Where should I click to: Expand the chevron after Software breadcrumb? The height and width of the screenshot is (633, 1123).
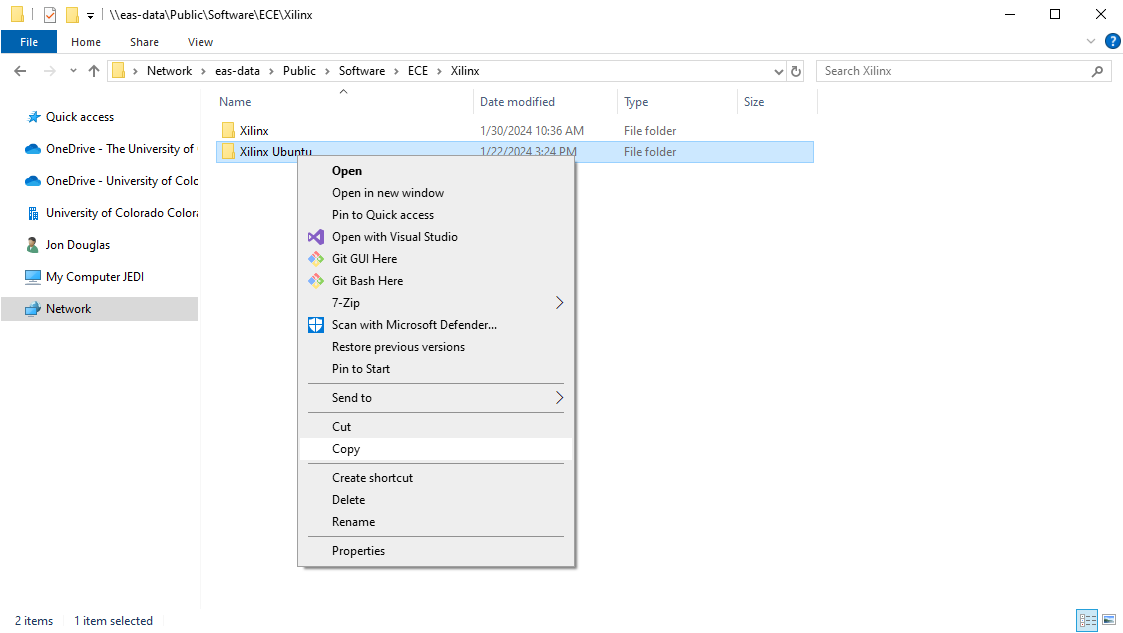[x=397, y=71]
